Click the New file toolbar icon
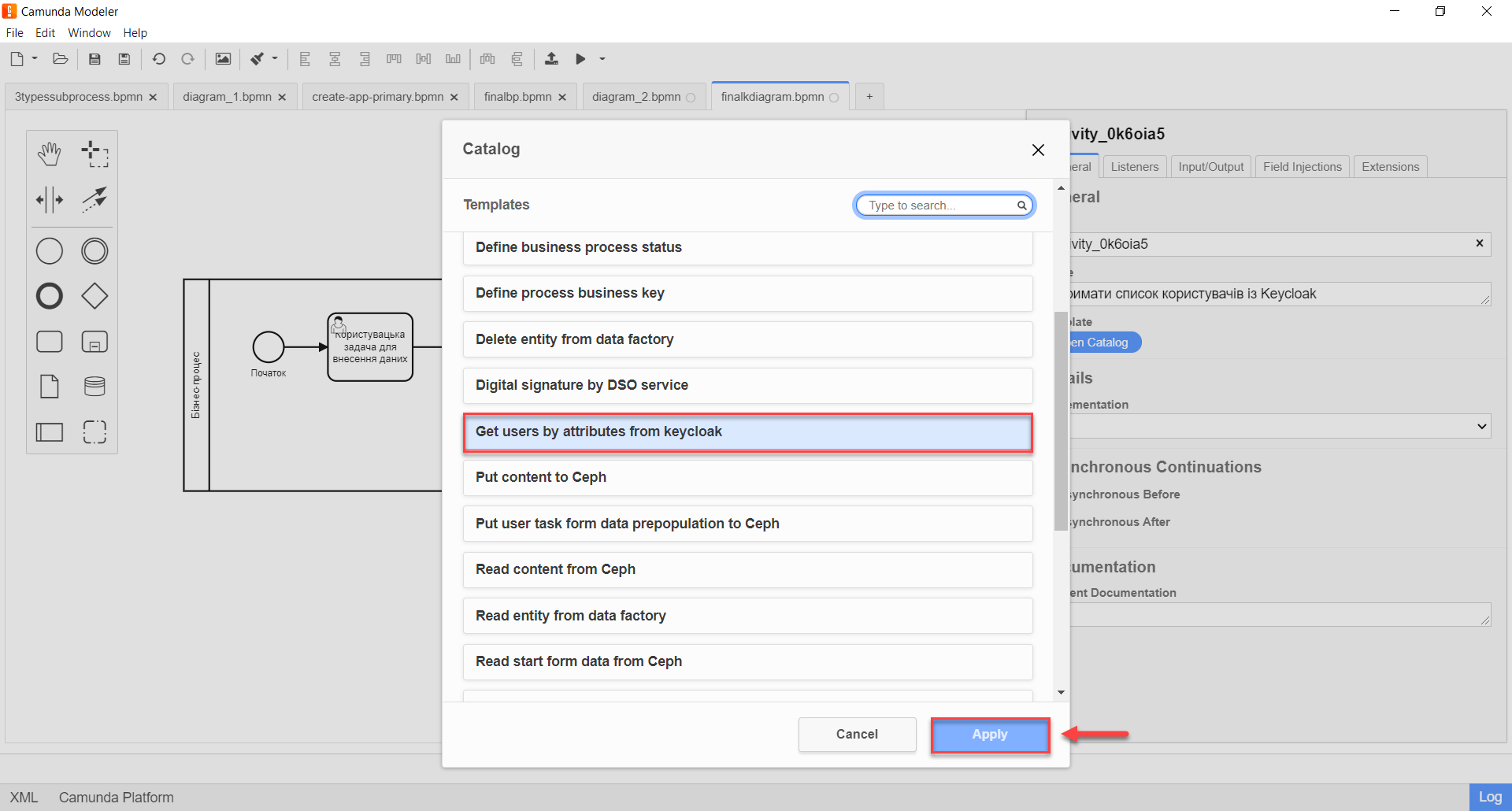The width and height of the screenshot is (1512, 811). (x=17, y=59)
